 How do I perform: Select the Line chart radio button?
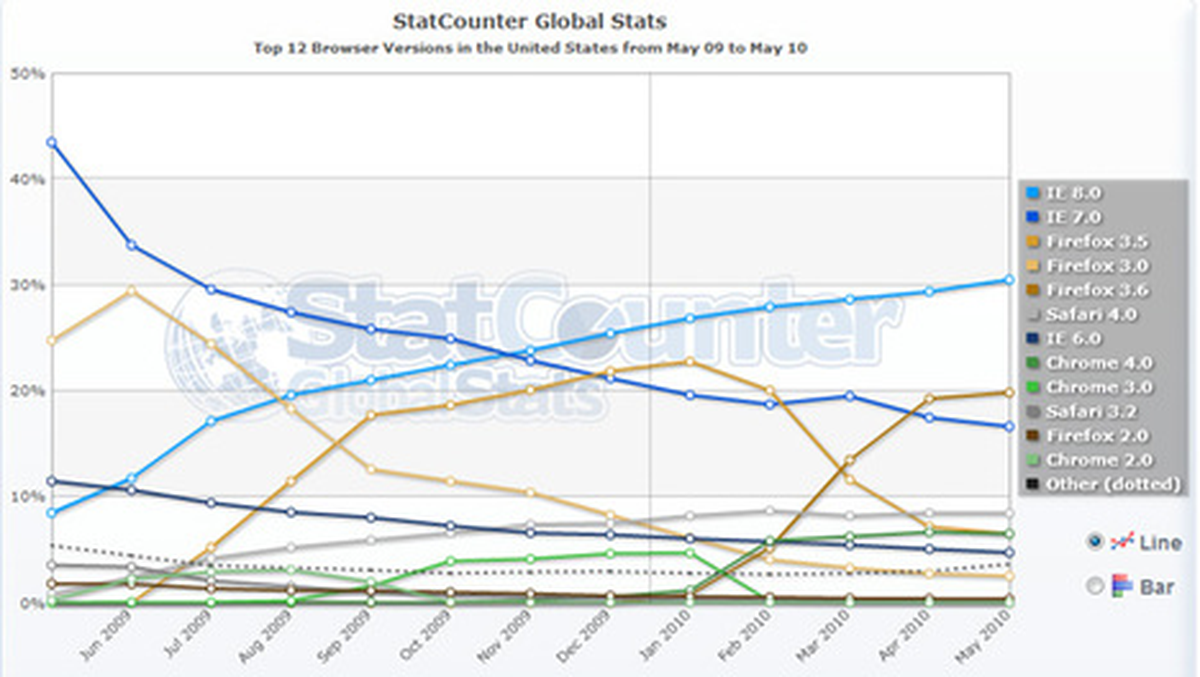click(1095, 542)
